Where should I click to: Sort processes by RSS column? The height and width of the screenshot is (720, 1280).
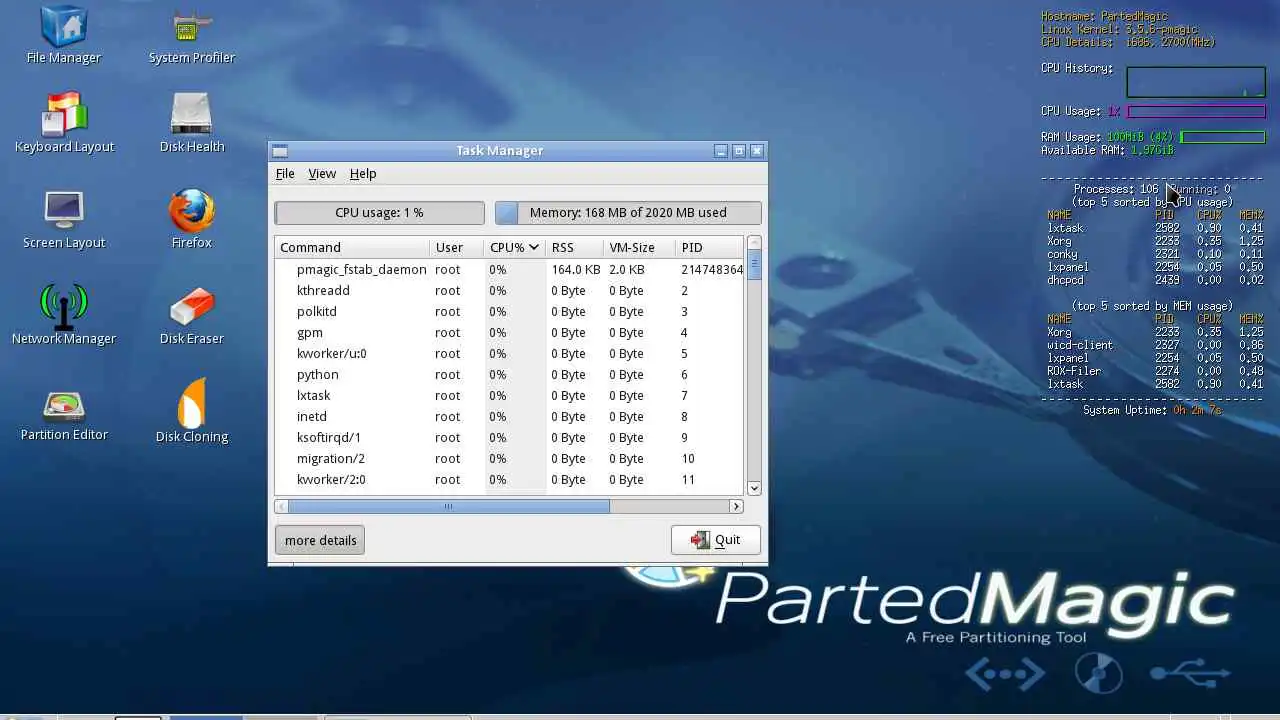click(x=575, y=247)
